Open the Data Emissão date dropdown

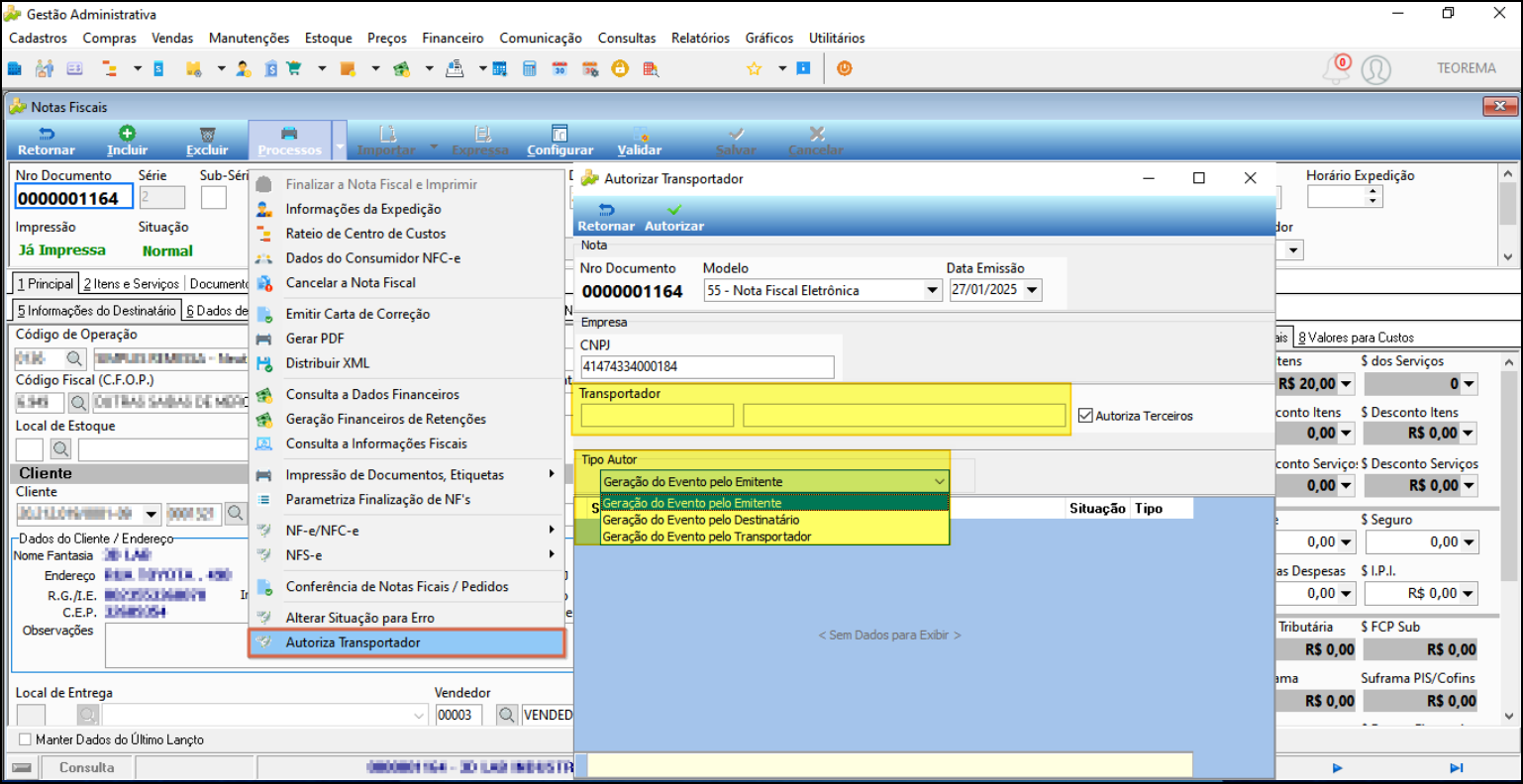(1033, 290)
